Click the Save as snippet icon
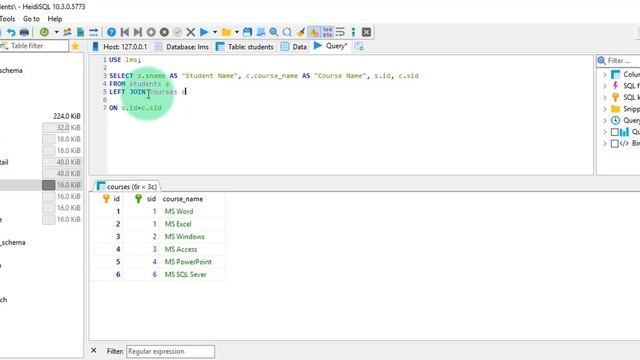This screenshot has width=640, height=360. (x=260, y=32)
